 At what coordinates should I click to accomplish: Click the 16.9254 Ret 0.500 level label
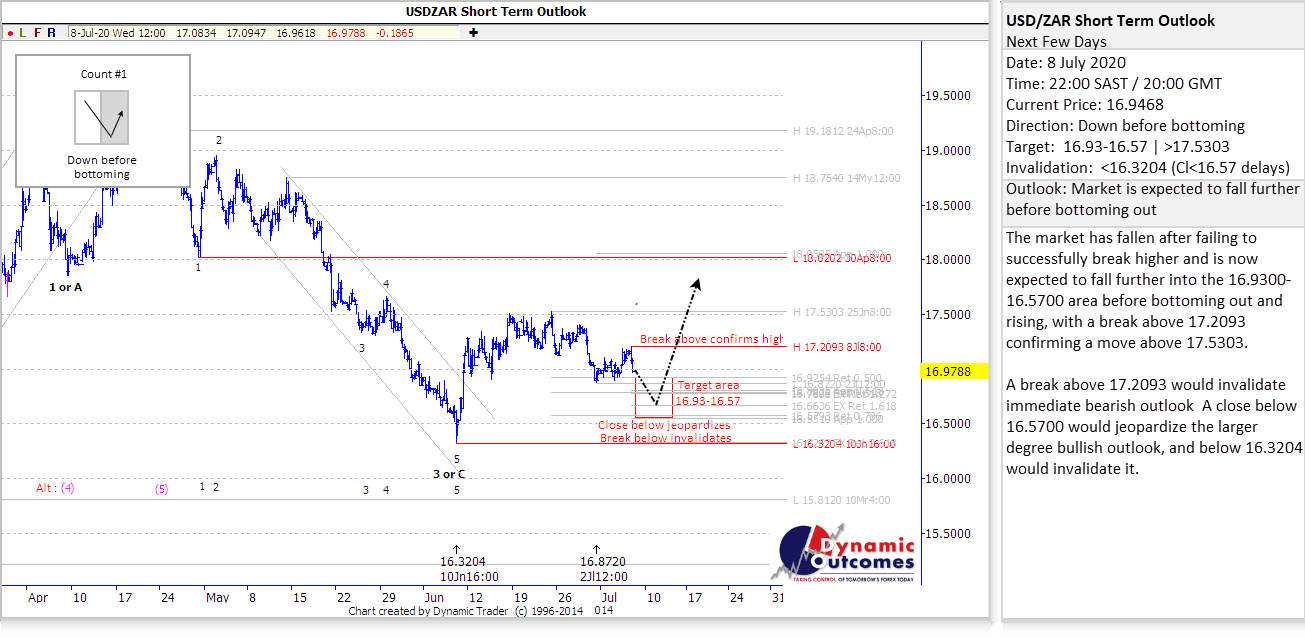[x=838, y=380]
